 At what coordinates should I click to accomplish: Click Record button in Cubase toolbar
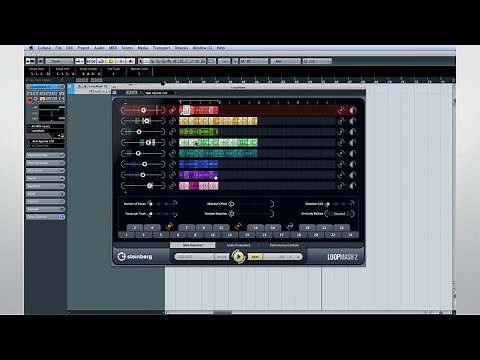pos(130,61)
